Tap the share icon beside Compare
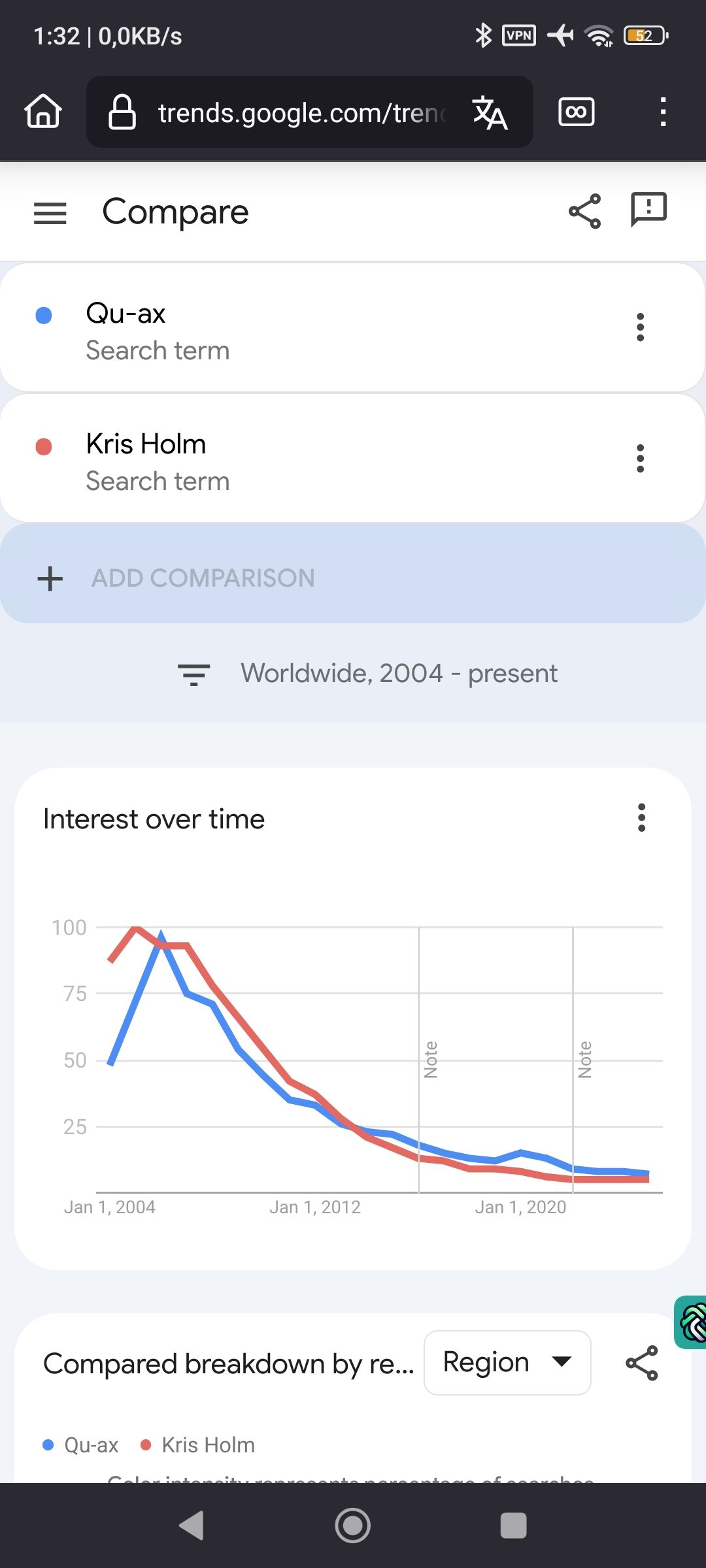This screenshot has height=1568, width=706. pos(584,211)
